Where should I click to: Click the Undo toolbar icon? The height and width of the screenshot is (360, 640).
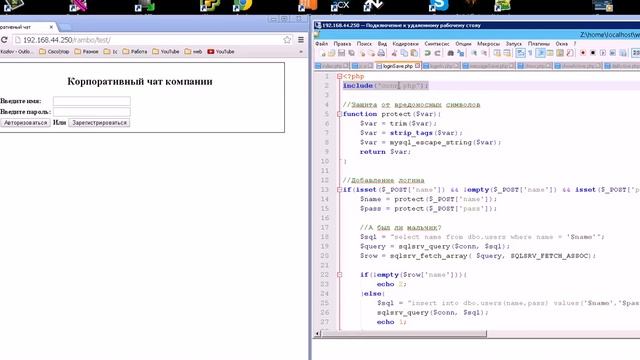427,53
